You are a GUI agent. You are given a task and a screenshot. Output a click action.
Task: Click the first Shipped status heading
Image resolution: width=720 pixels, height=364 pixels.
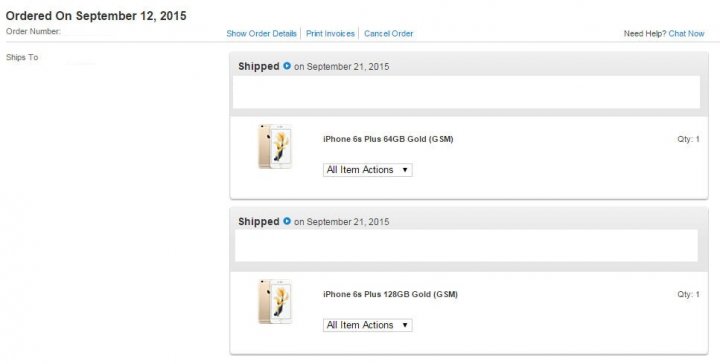click(x=259, y=66)
